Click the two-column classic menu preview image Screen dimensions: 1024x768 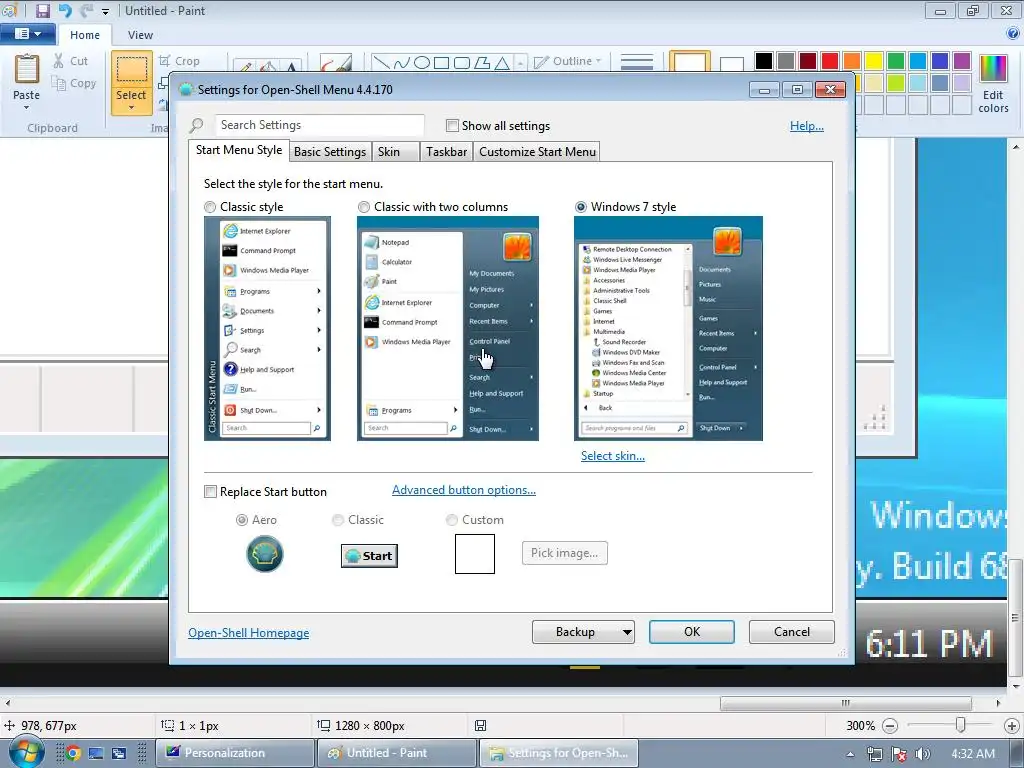tap(448, 328)
